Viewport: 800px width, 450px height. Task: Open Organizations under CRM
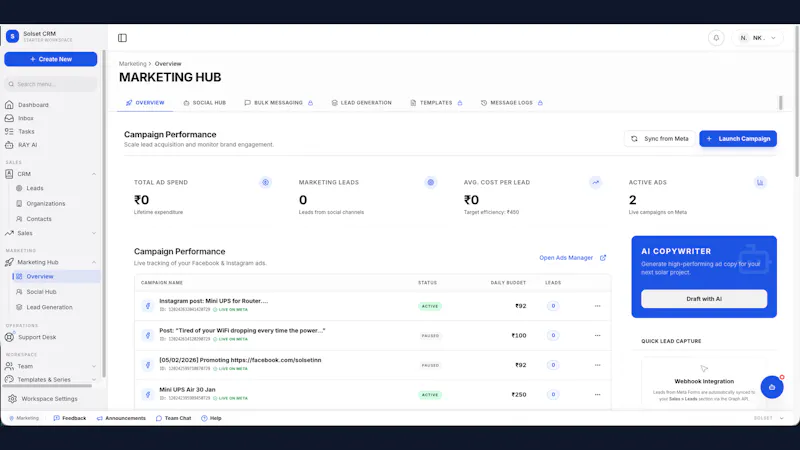tap(45, 204)
